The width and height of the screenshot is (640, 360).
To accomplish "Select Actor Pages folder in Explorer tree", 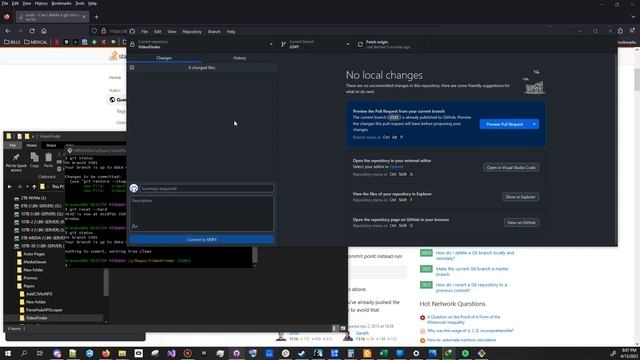I will point(34,254).
